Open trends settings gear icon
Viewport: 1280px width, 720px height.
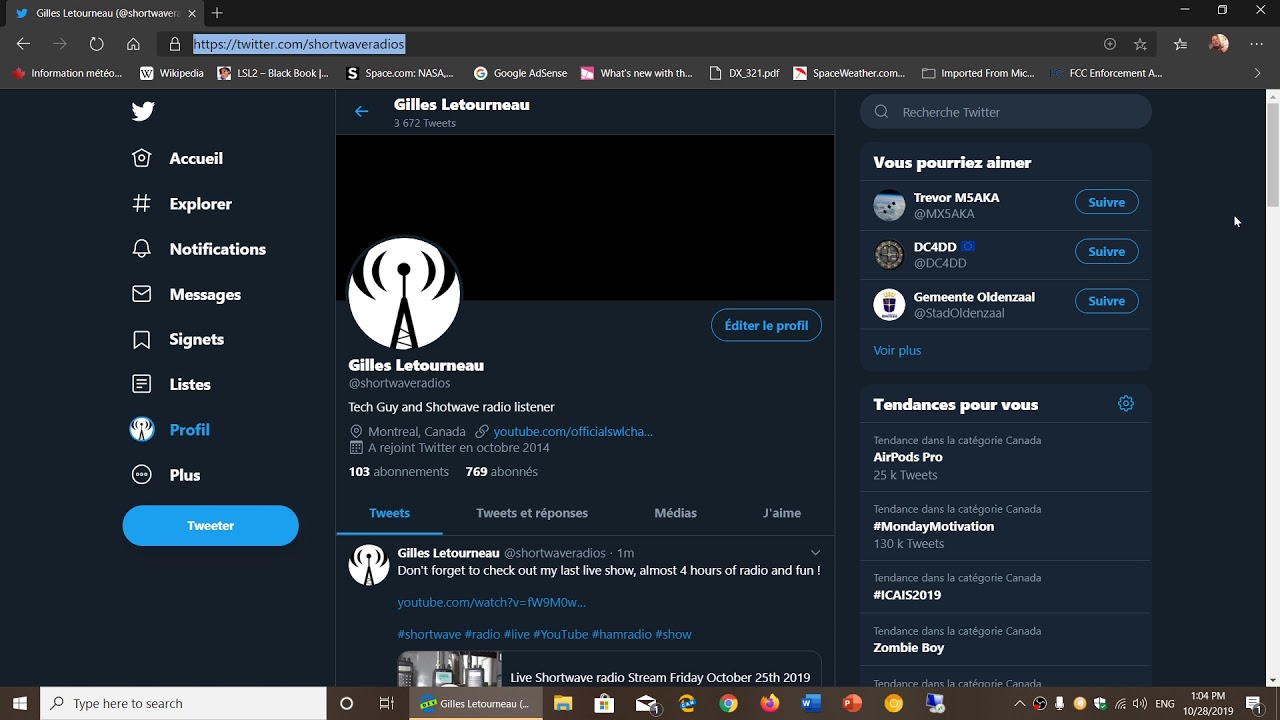(1126, 404)
